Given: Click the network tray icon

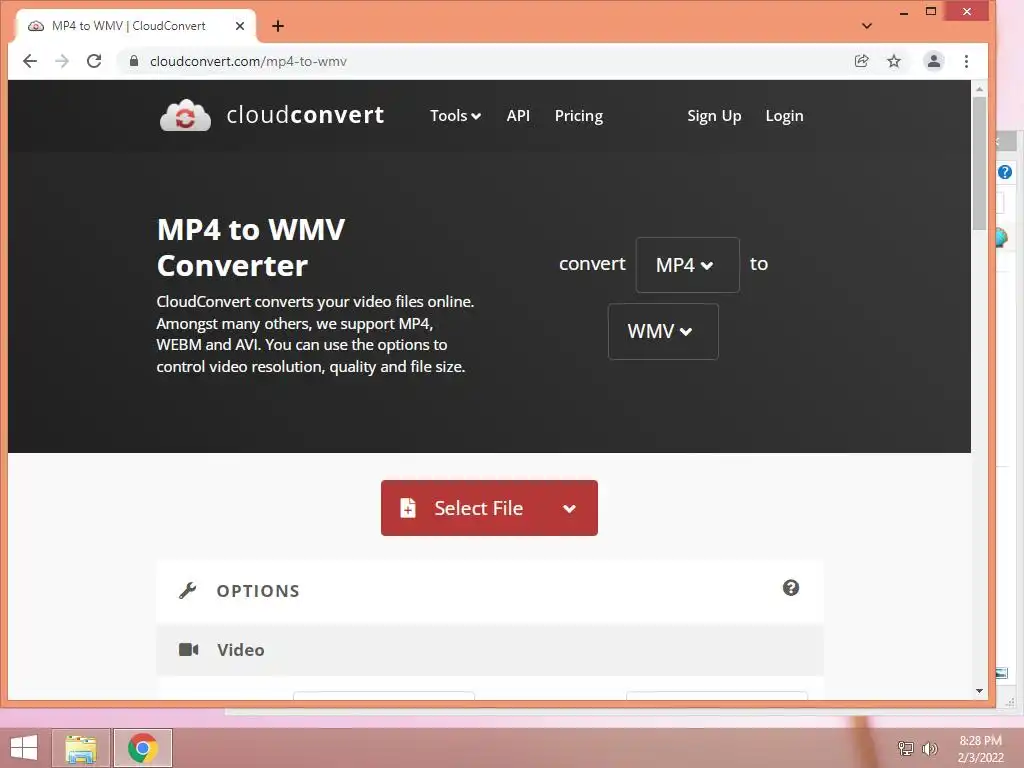Looking at the screenshot, I should click(x=906, y=748).
